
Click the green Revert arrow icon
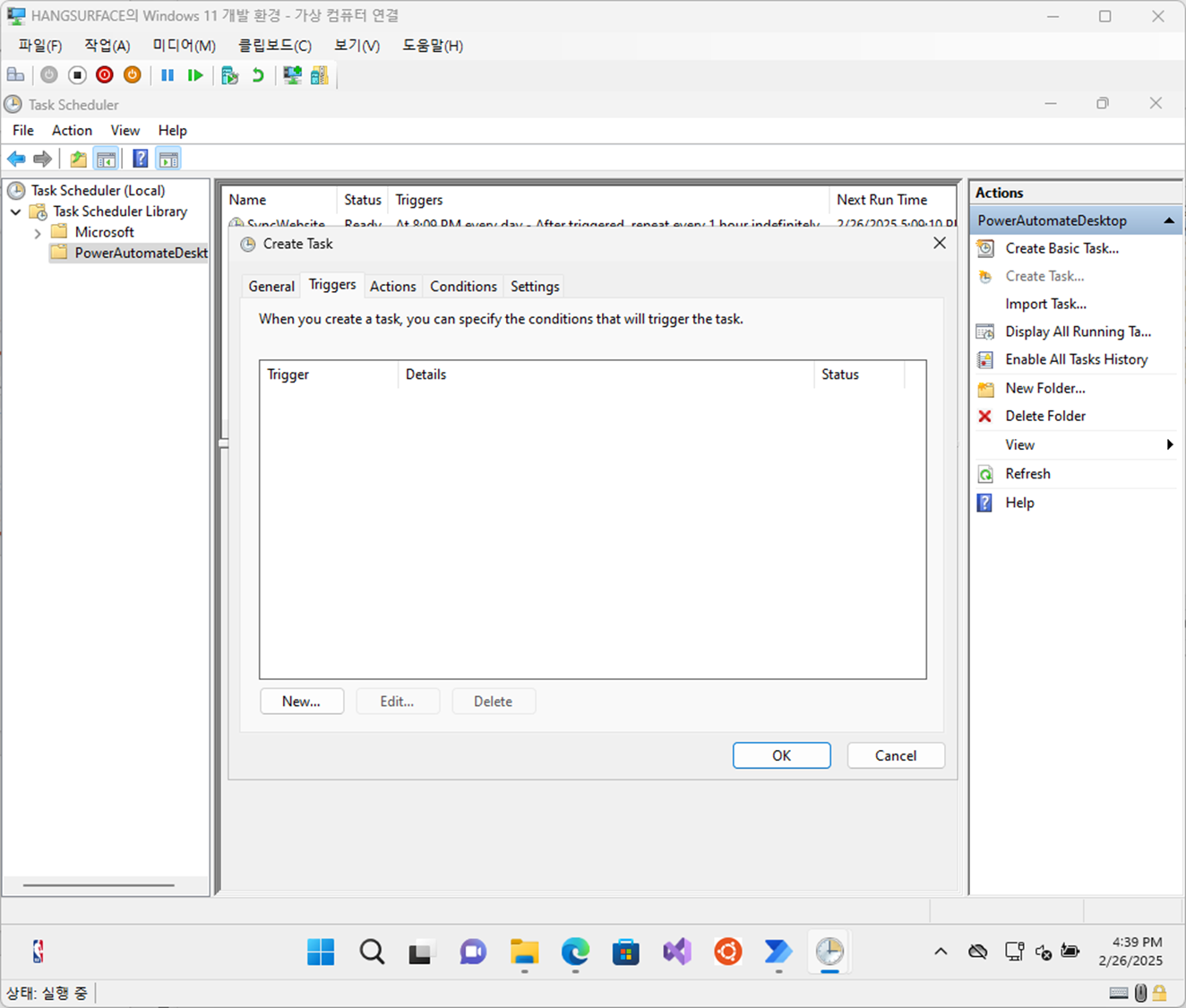pos(258,75)
